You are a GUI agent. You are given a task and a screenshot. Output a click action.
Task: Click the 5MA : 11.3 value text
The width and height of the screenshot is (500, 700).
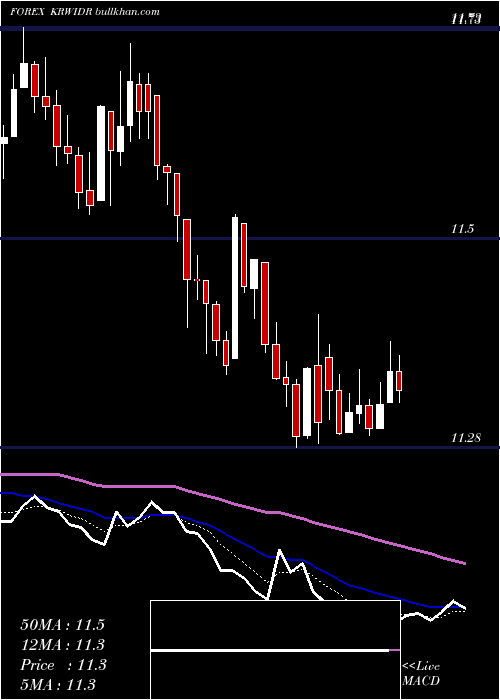58,684
